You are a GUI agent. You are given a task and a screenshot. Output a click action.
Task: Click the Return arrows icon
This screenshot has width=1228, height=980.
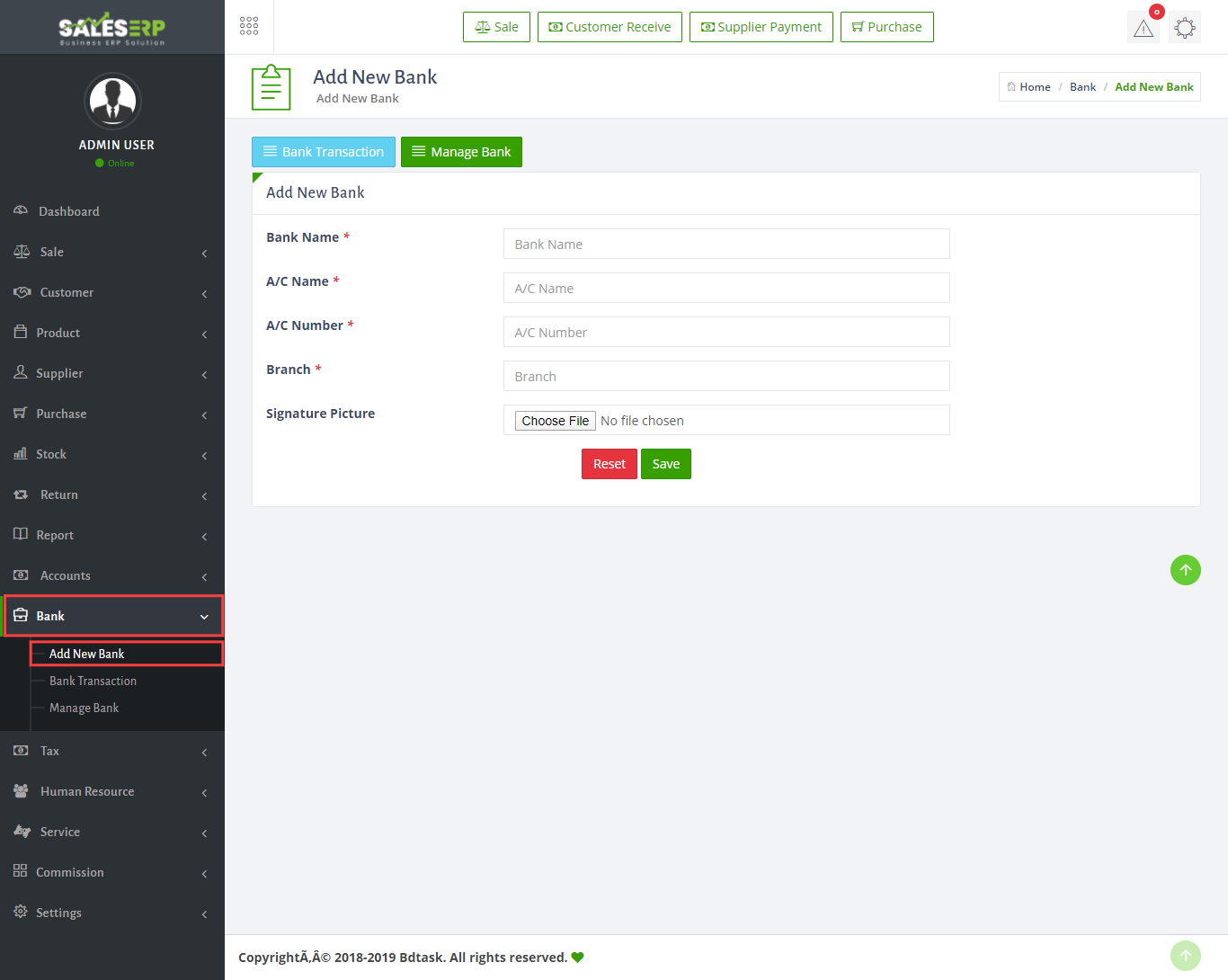point(22,494)
